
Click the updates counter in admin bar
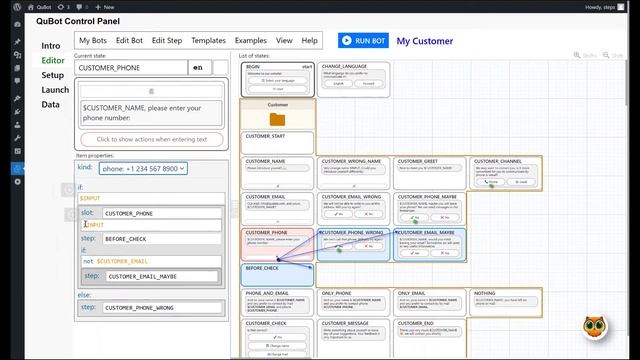(x=63, y=7)
